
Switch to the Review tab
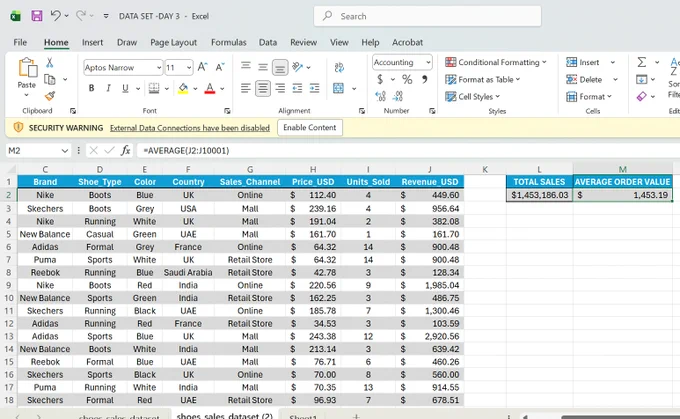304,42
